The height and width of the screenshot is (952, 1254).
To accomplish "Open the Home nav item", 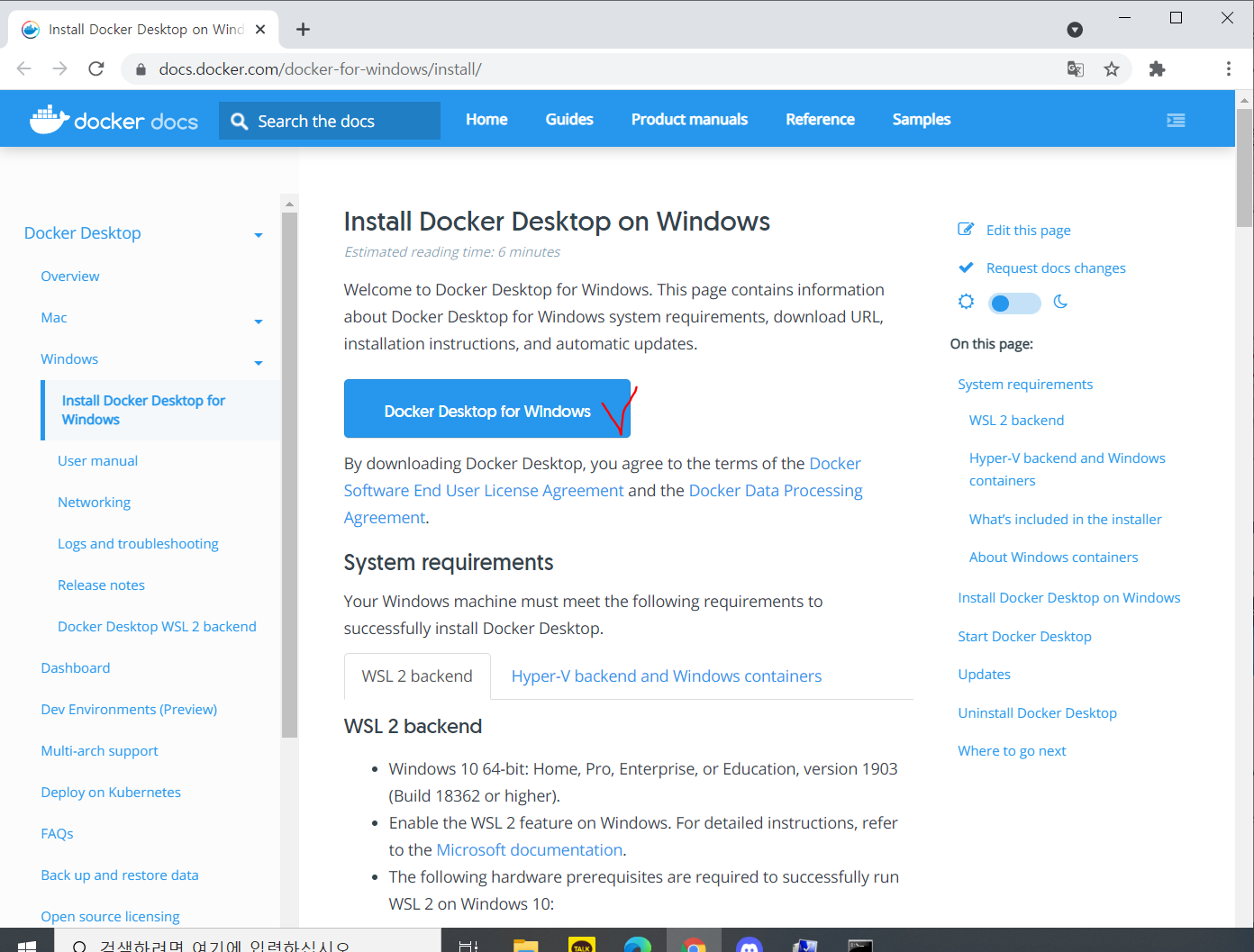I will click(x=486, y=119).
